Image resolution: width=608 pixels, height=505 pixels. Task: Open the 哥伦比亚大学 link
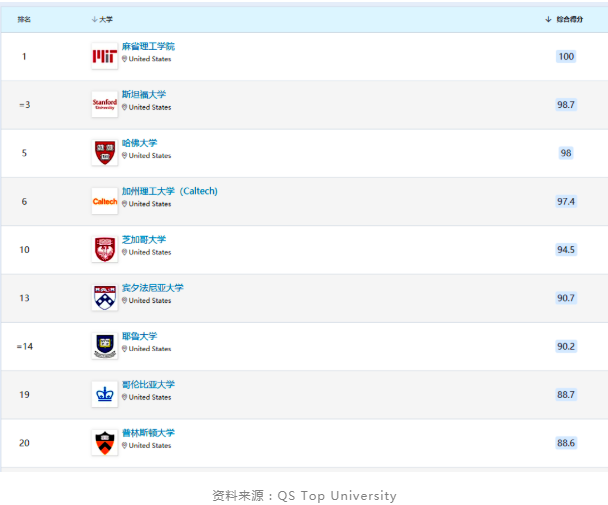tap(148, 384)
